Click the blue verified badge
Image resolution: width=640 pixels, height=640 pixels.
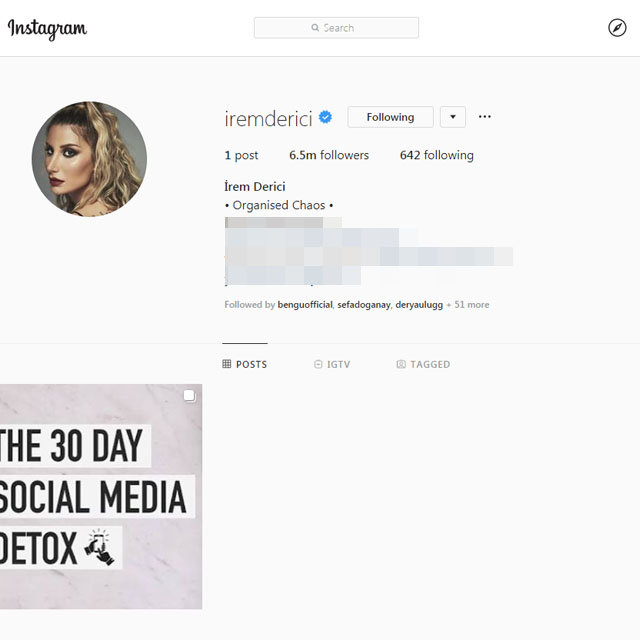[x=325, y=117]
